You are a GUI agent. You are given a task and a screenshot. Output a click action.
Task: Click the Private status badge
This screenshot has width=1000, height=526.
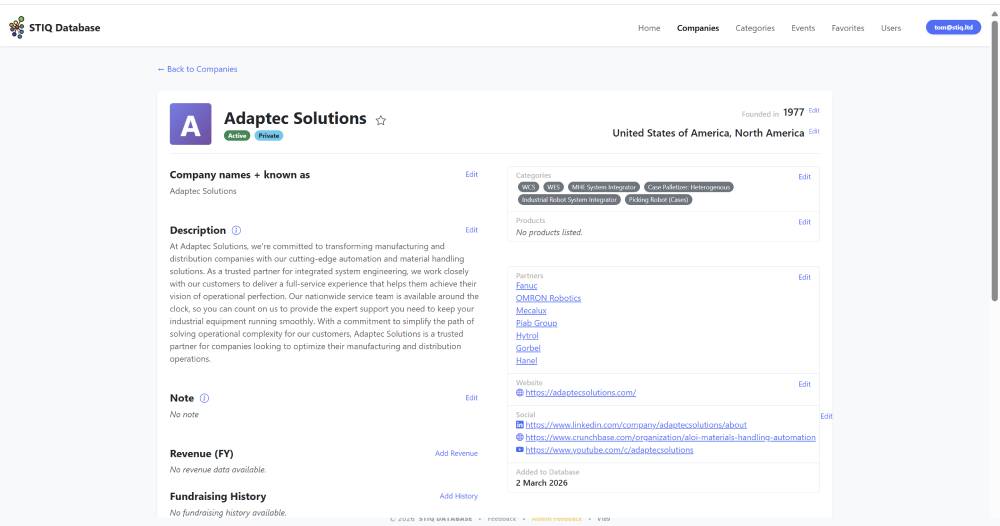click(x=268, y=136)
